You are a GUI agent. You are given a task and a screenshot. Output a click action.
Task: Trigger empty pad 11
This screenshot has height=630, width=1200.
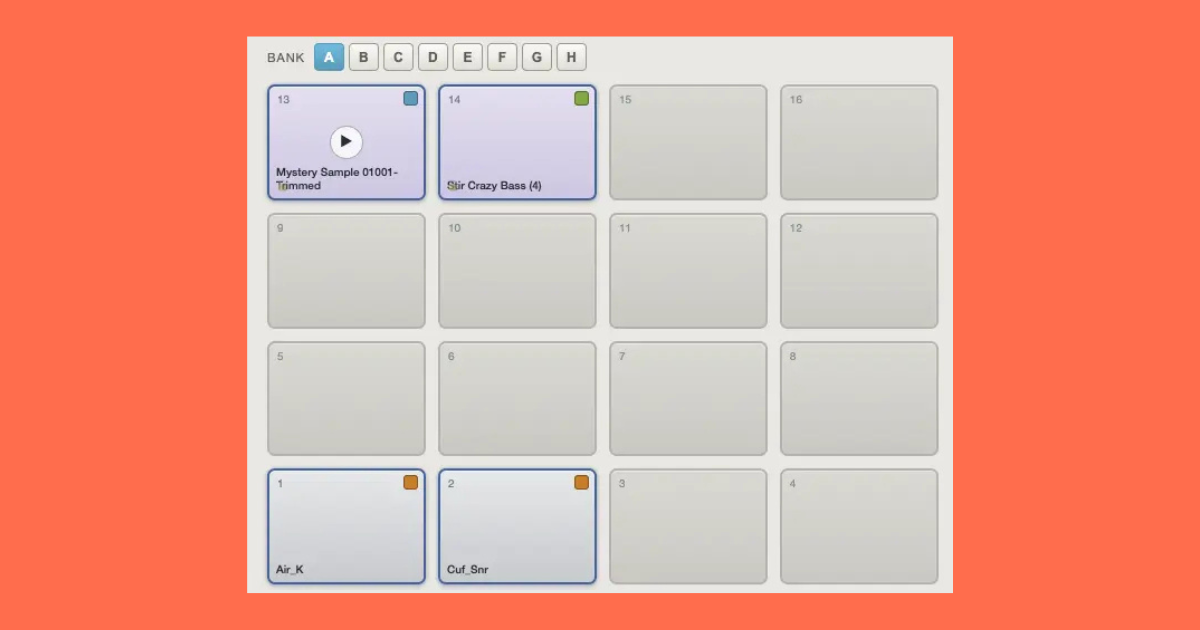pos(688,270)
